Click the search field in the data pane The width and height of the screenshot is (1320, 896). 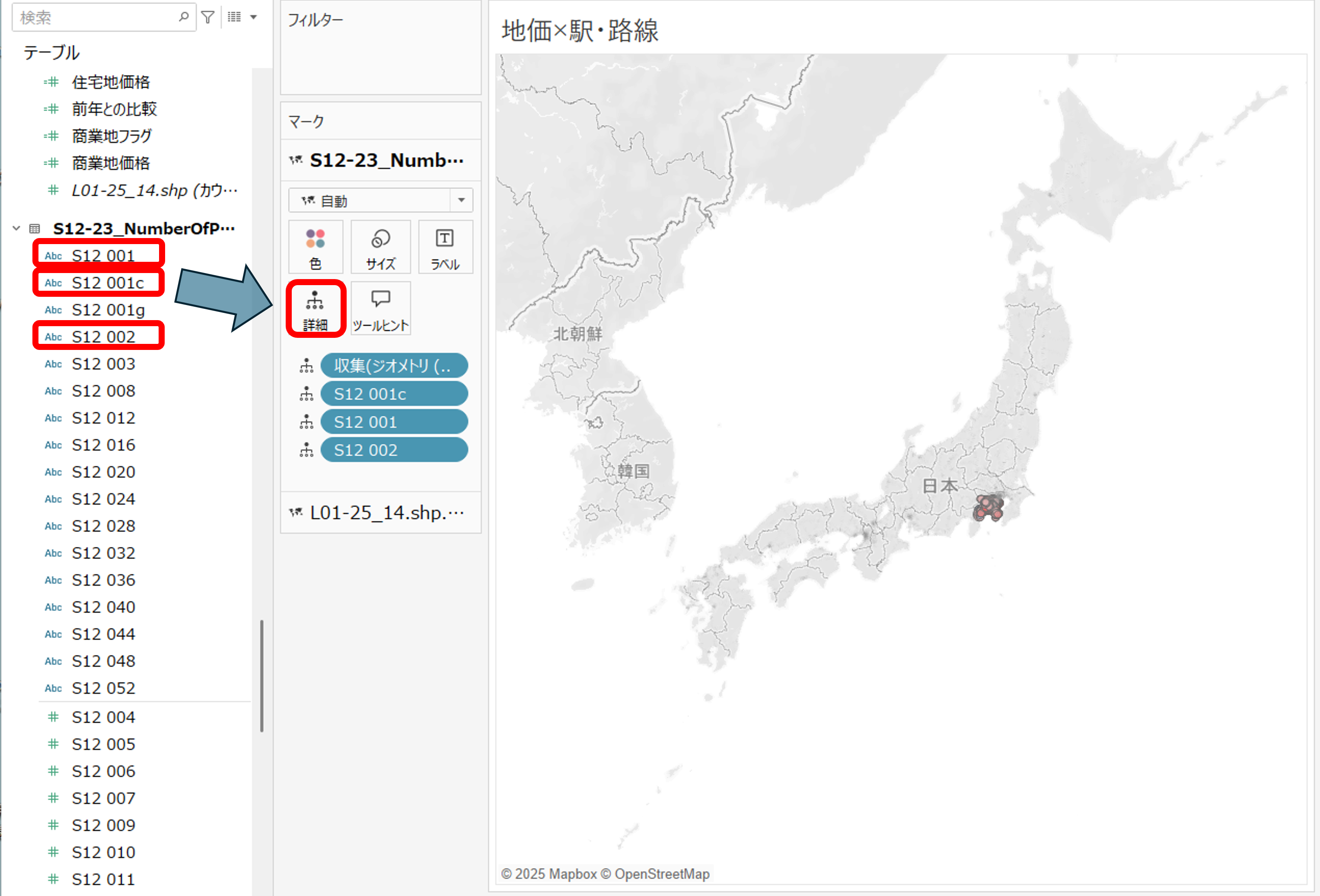(x=103, y=18)
